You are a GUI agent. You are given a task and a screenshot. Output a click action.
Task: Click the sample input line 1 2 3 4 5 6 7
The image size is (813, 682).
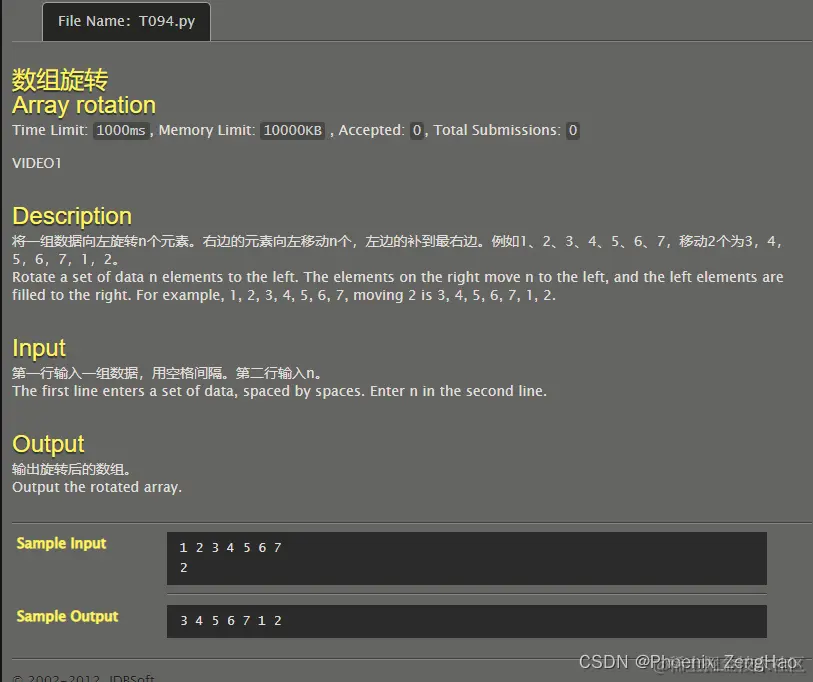(x=230, y=548)
